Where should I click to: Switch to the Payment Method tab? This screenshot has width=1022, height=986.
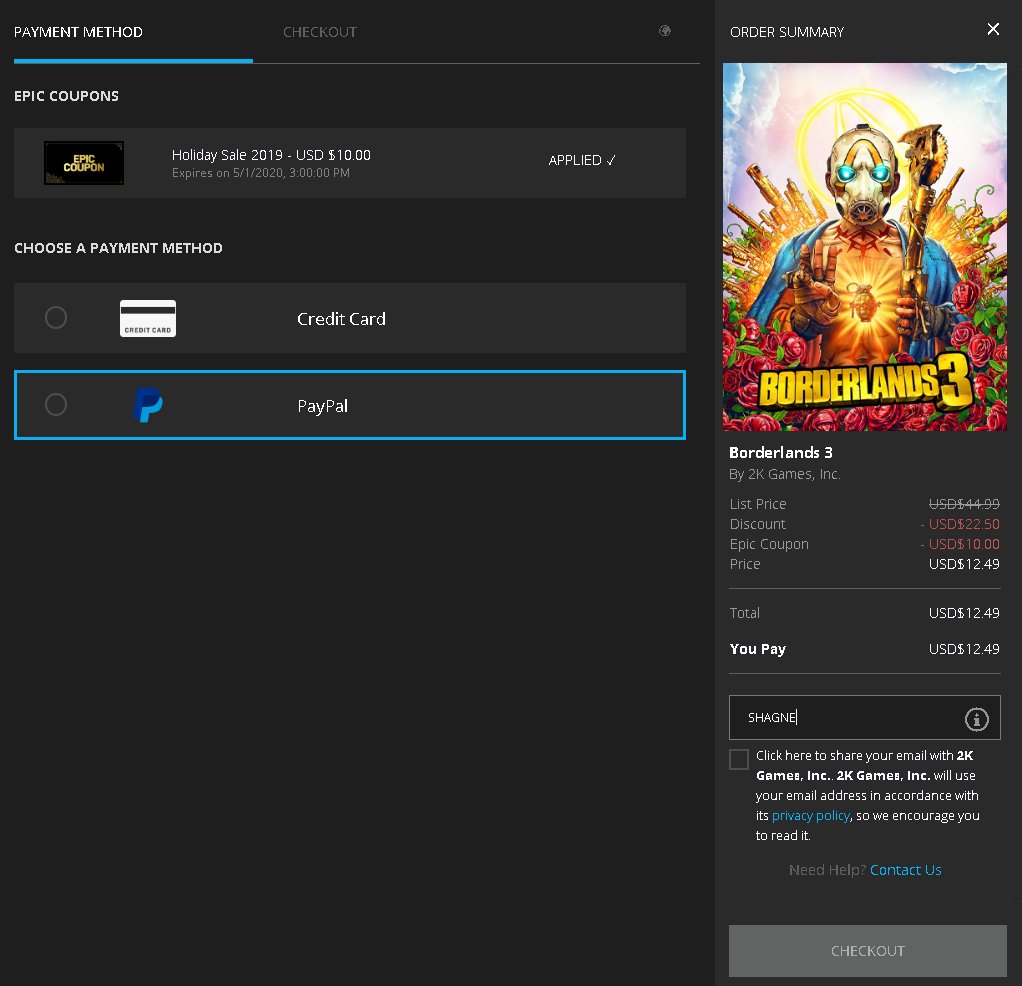pyautogui.click(x=78, y=32)
